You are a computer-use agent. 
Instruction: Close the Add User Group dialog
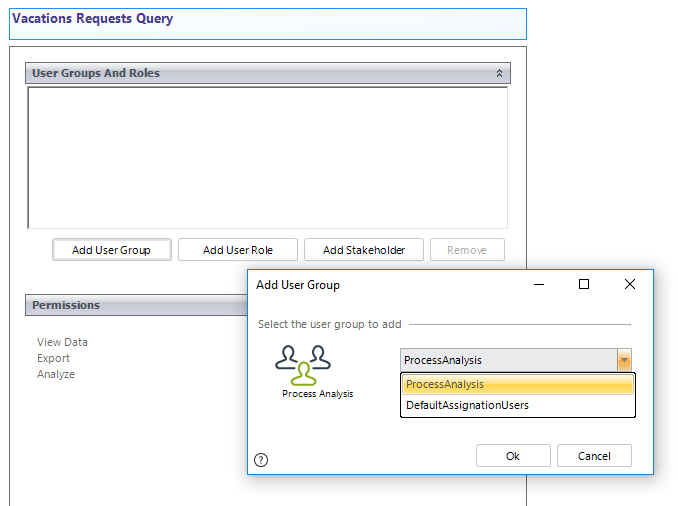click(x=629, y=284)
